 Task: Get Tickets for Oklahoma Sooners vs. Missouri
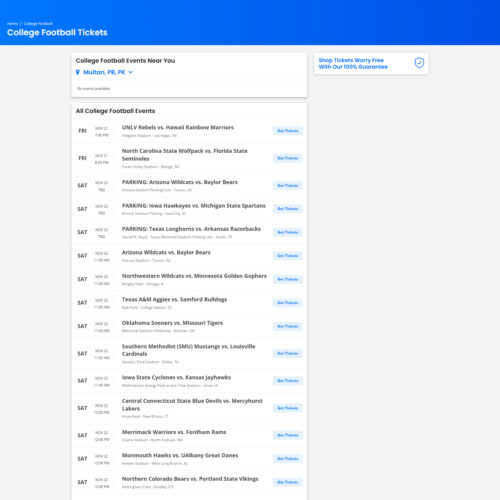pyautogui.click(x=288, y=326)
